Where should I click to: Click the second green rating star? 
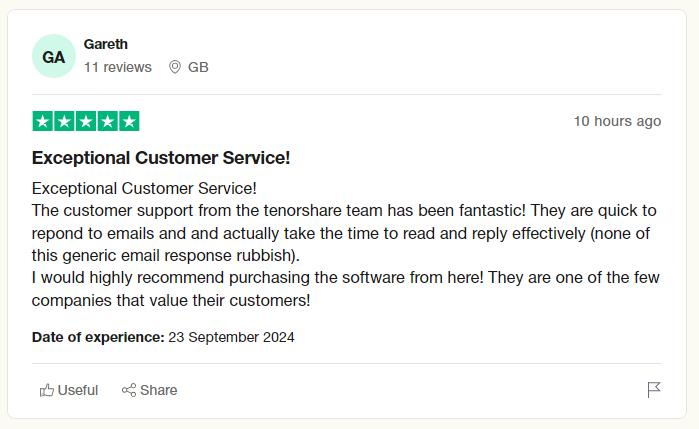point(64,121)
